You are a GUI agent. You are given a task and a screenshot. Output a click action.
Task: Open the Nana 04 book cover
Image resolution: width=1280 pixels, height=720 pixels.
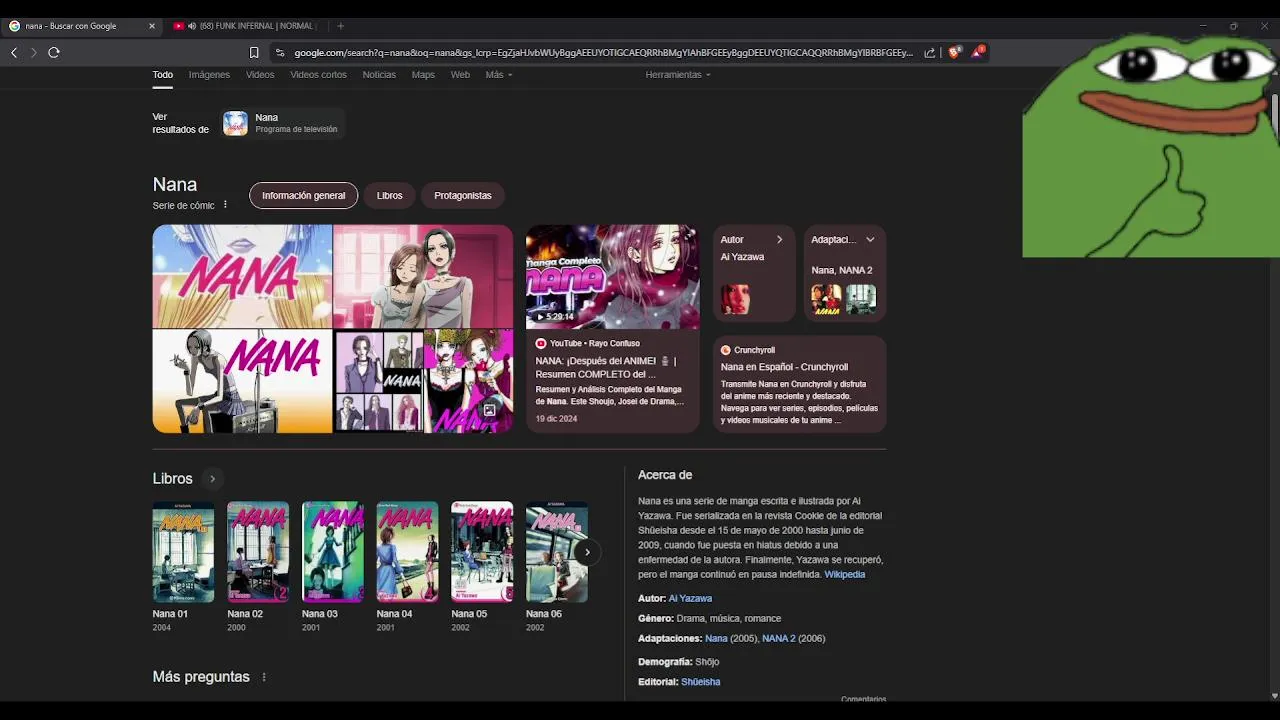(407, 552)
